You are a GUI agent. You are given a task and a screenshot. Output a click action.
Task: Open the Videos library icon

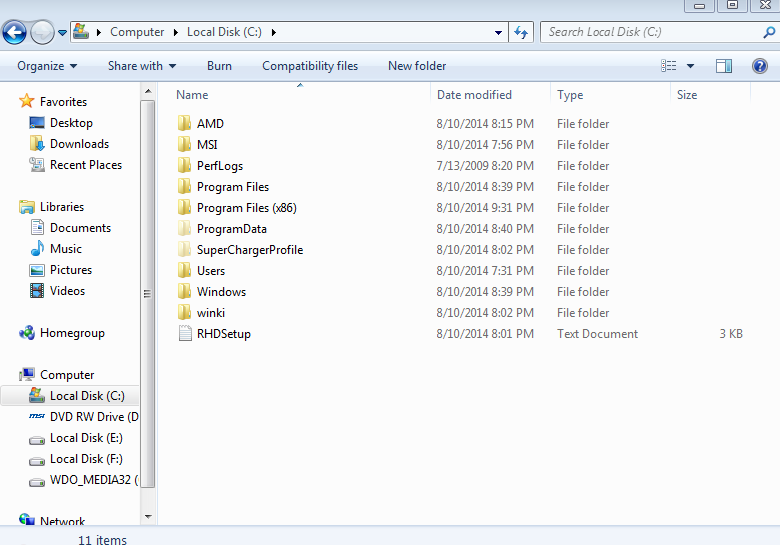click(37, 290)
